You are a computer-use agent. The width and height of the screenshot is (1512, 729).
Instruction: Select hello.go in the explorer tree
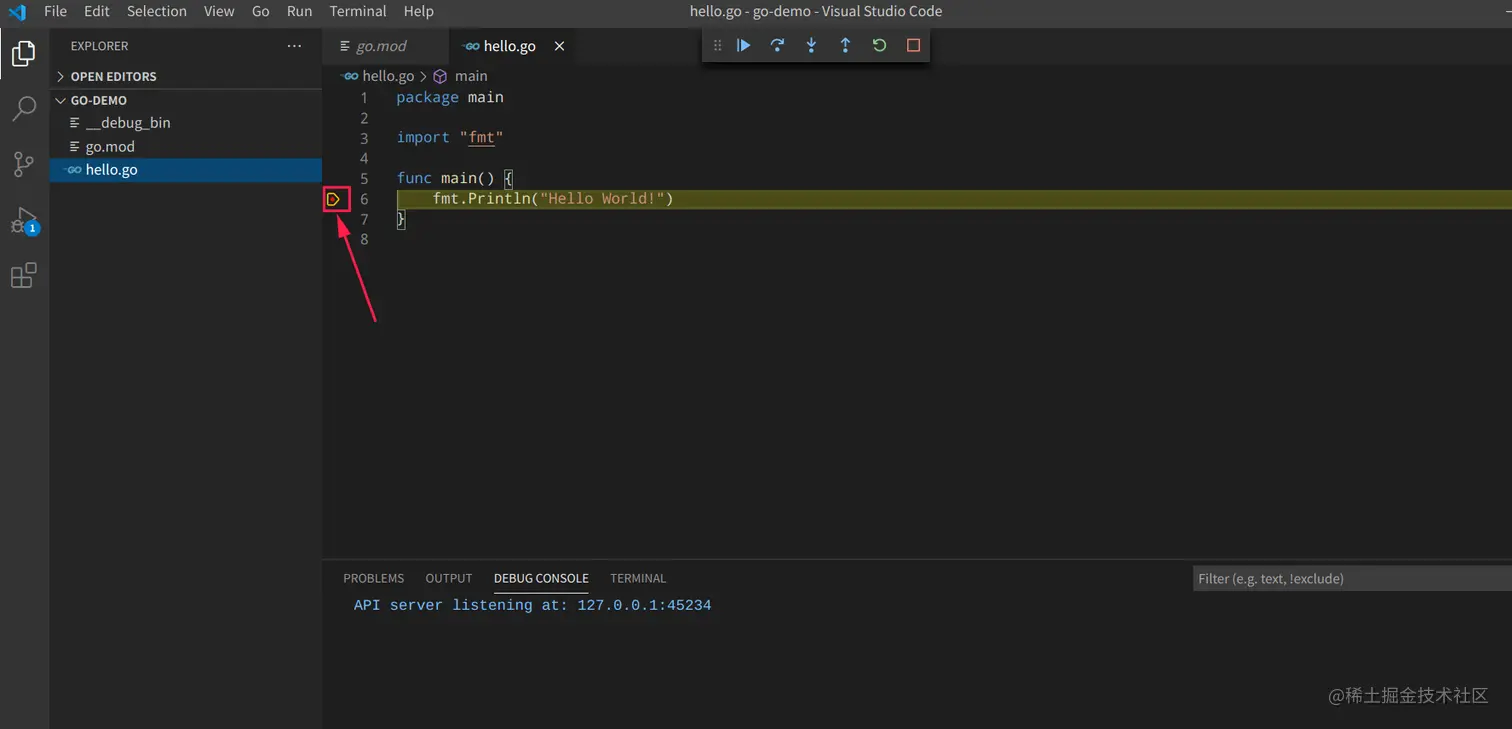coord(186,170)
